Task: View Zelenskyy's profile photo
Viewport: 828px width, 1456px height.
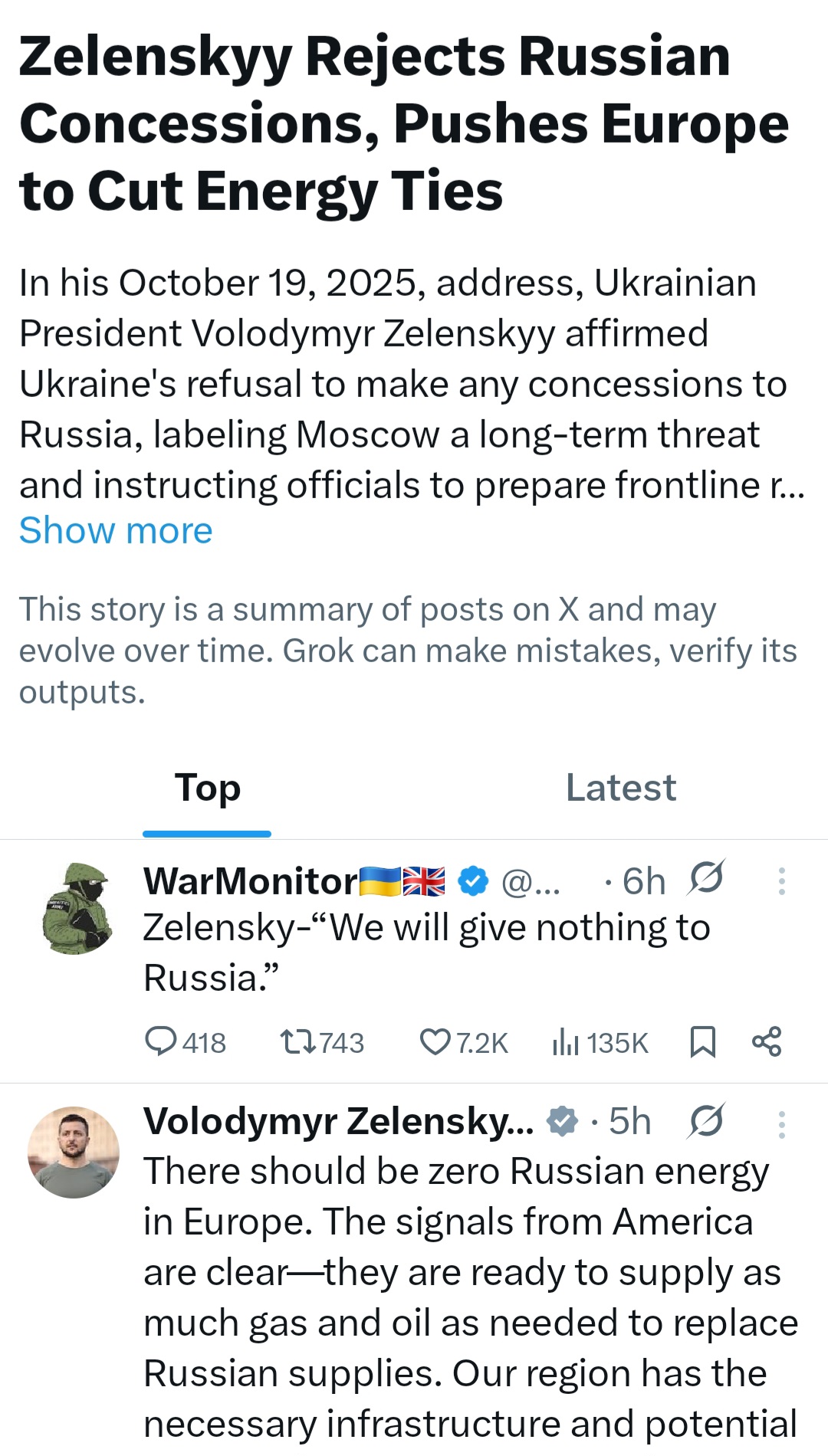Action: pos(74,1152)
